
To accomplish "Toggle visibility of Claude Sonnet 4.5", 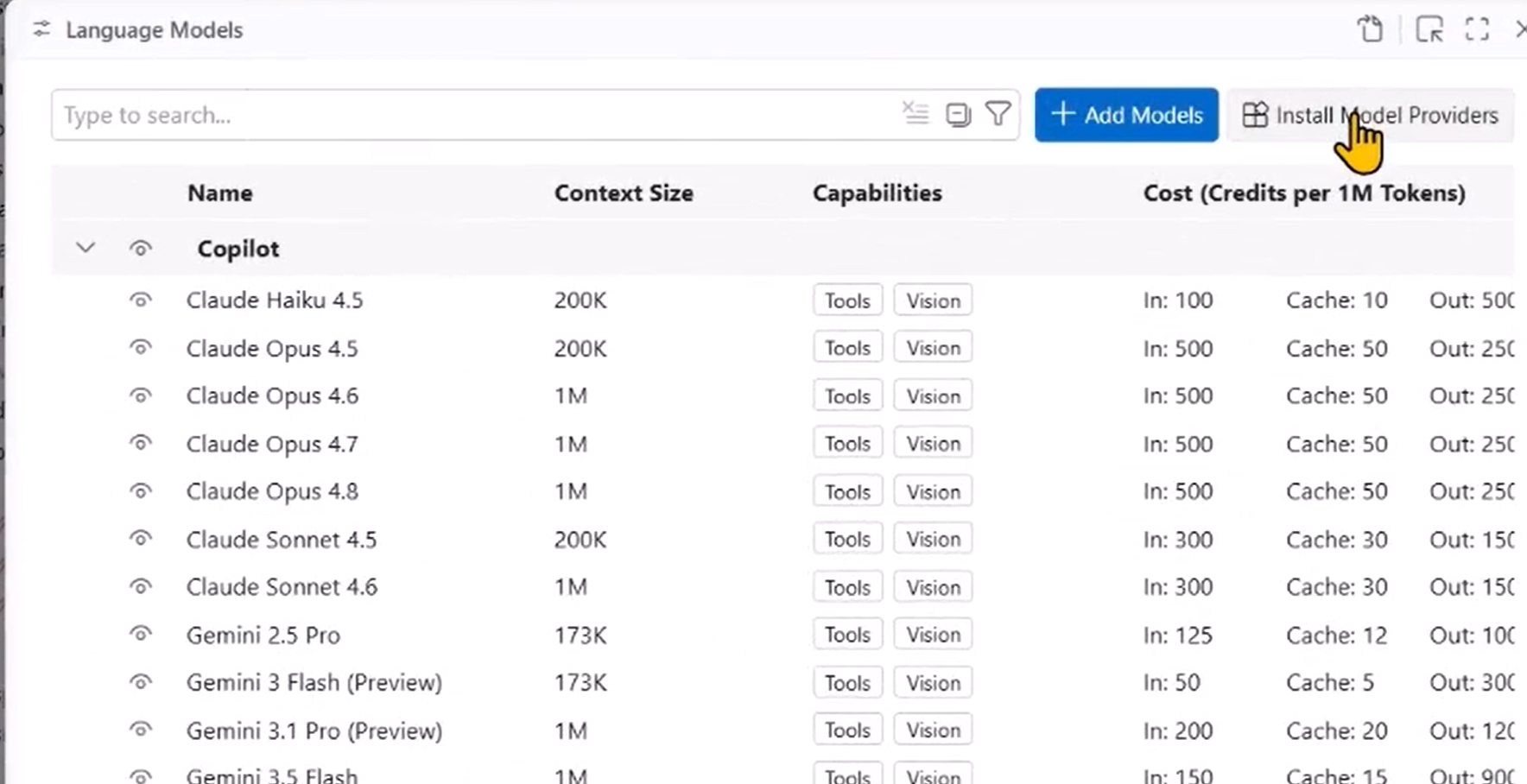I will tap(141, 539).
